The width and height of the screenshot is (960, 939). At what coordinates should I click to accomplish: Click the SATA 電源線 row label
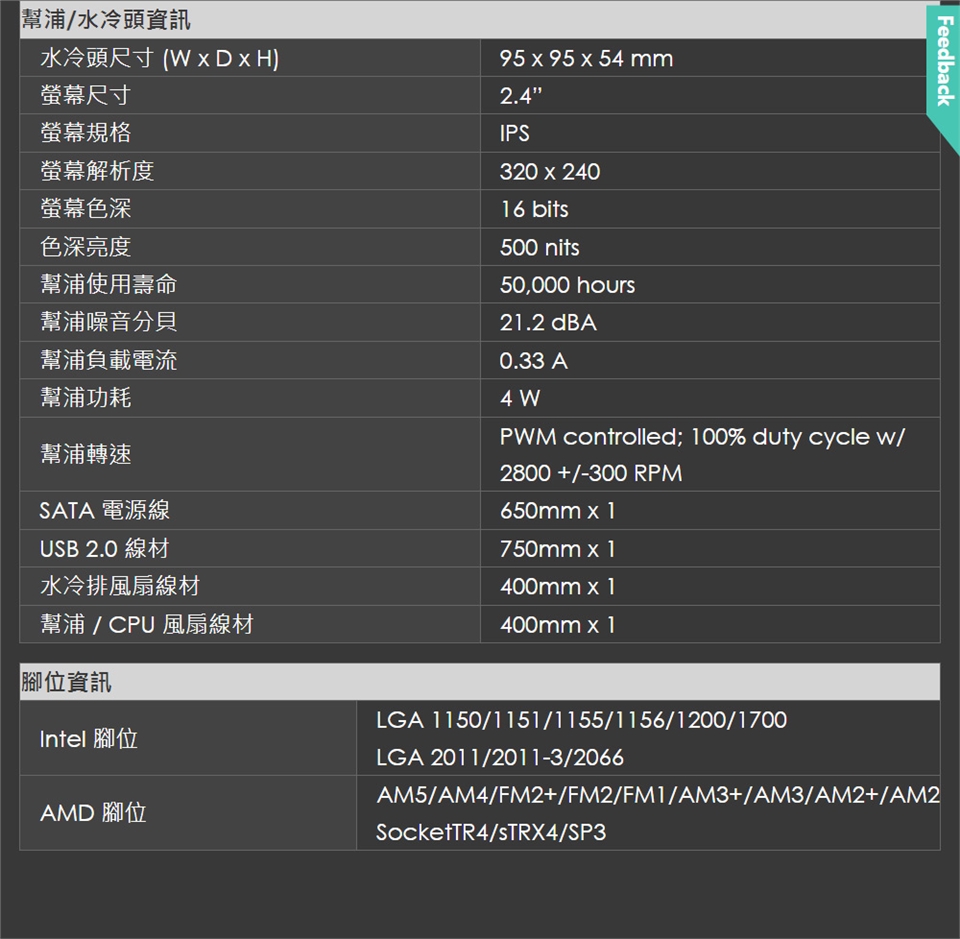105,511
